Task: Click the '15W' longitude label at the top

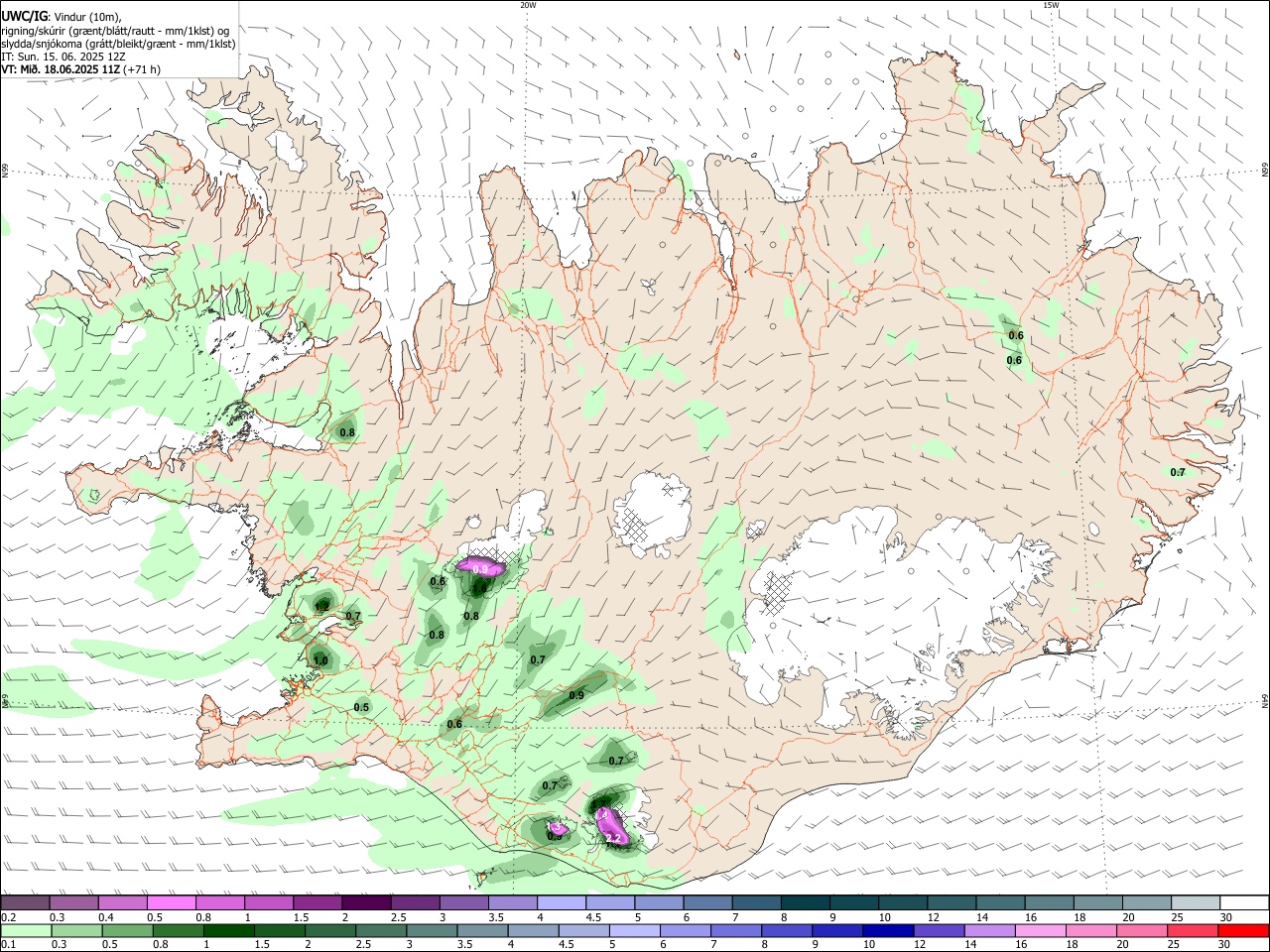Action: [1051, 5]
